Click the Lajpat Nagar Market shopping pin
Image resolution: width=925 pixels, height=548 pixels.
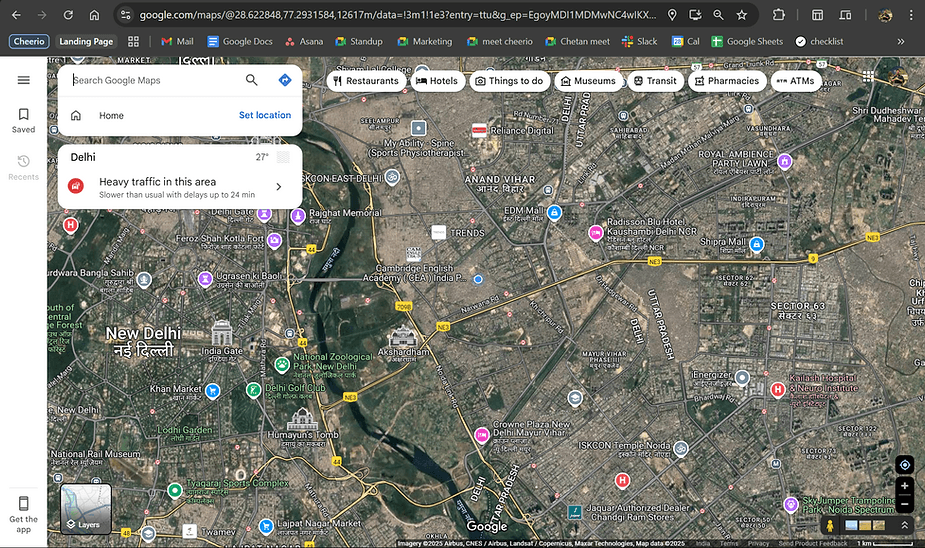pyautogui.click(x=266, y=525)
